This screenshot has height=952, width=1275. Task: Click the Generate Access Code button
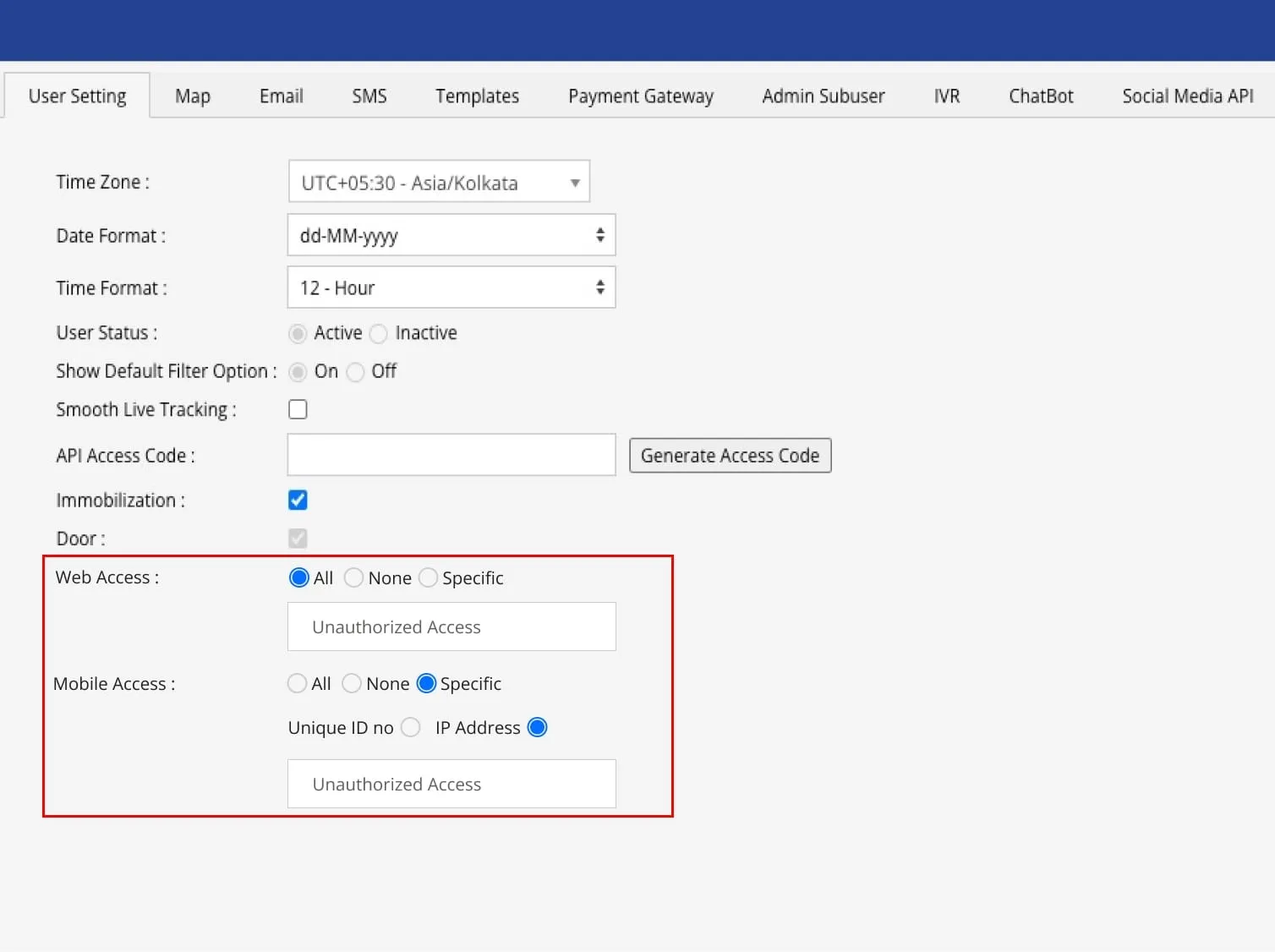(x=730, y=455)
